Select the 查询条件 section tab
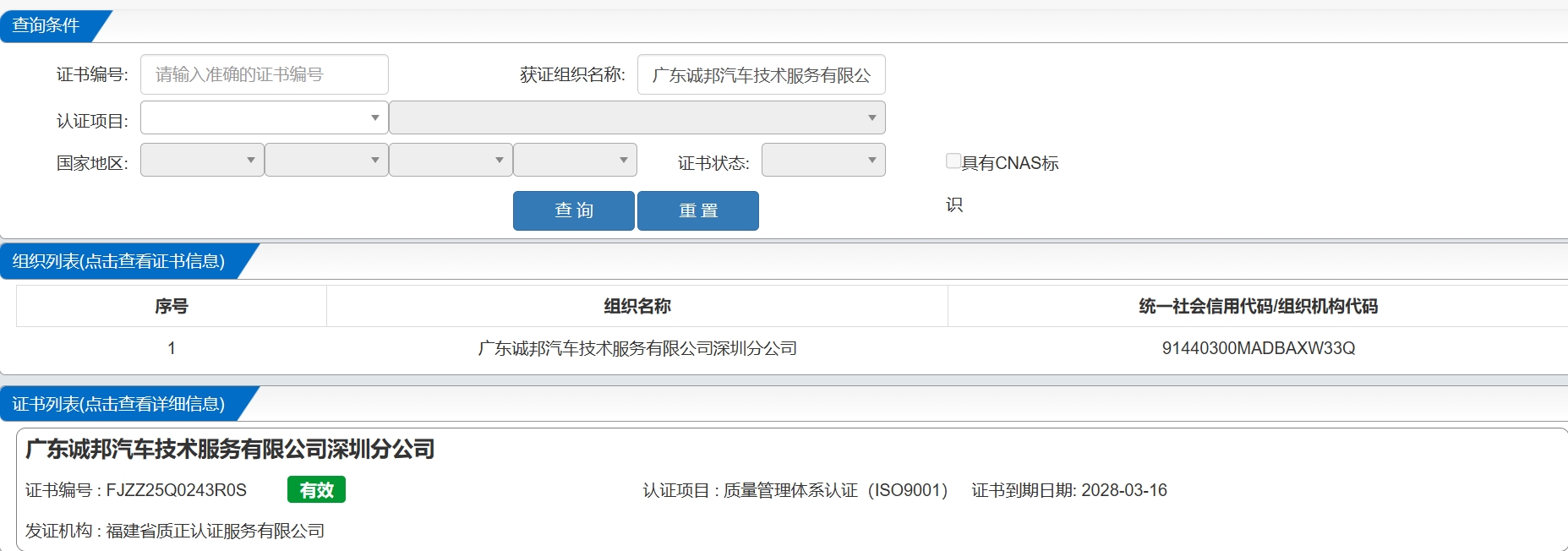 pos(46,25)
